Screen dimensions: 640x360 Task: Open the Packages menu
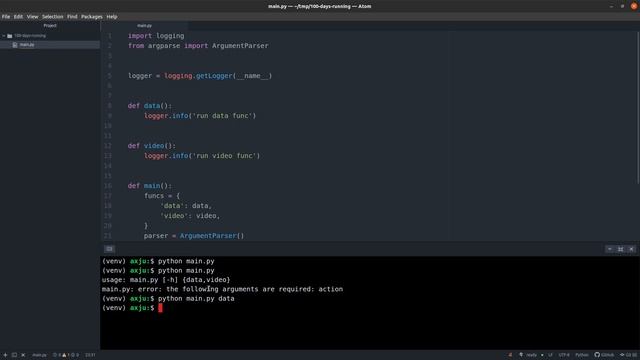(91, 17)
